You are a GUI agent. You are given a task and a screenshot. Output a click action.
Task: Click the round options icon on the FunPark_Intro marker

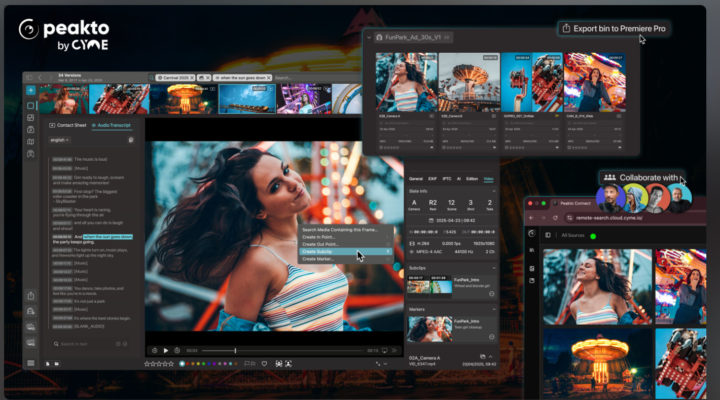492,337
